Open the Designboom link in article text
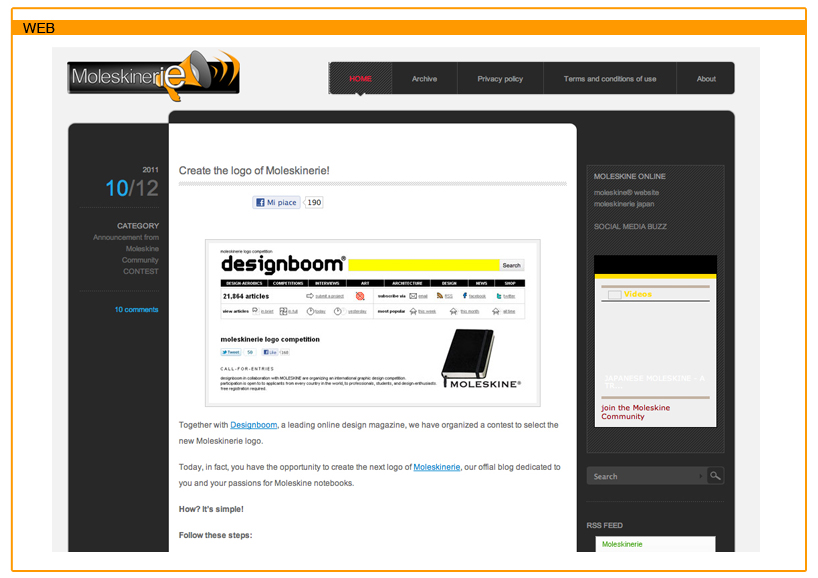This screenshot has width=818, height=578. [254, 425]
